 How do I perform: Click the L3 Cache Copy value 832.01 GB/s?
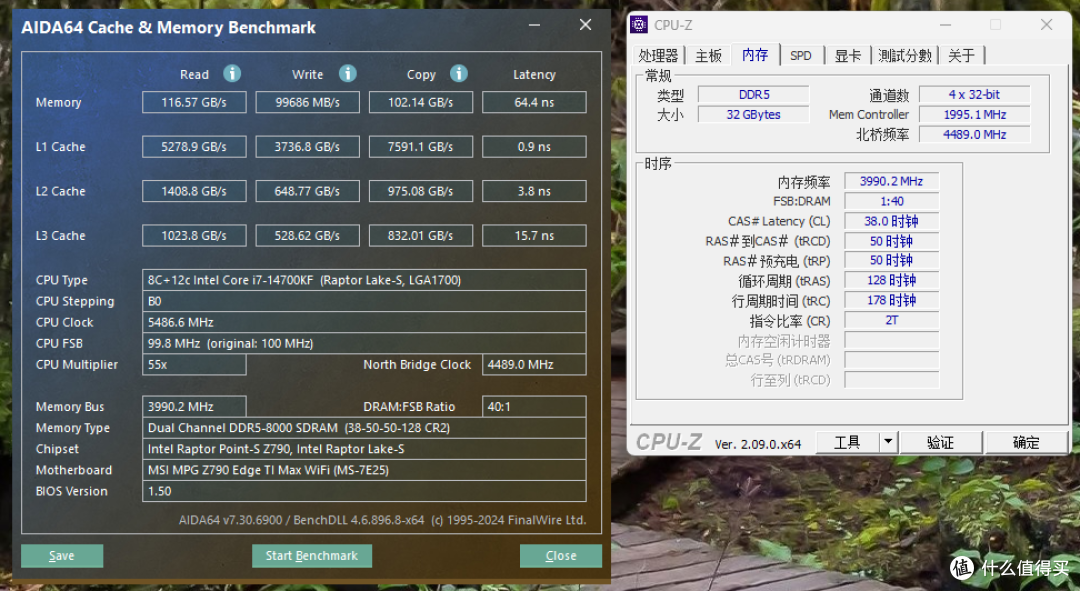(x=421, y=236)
